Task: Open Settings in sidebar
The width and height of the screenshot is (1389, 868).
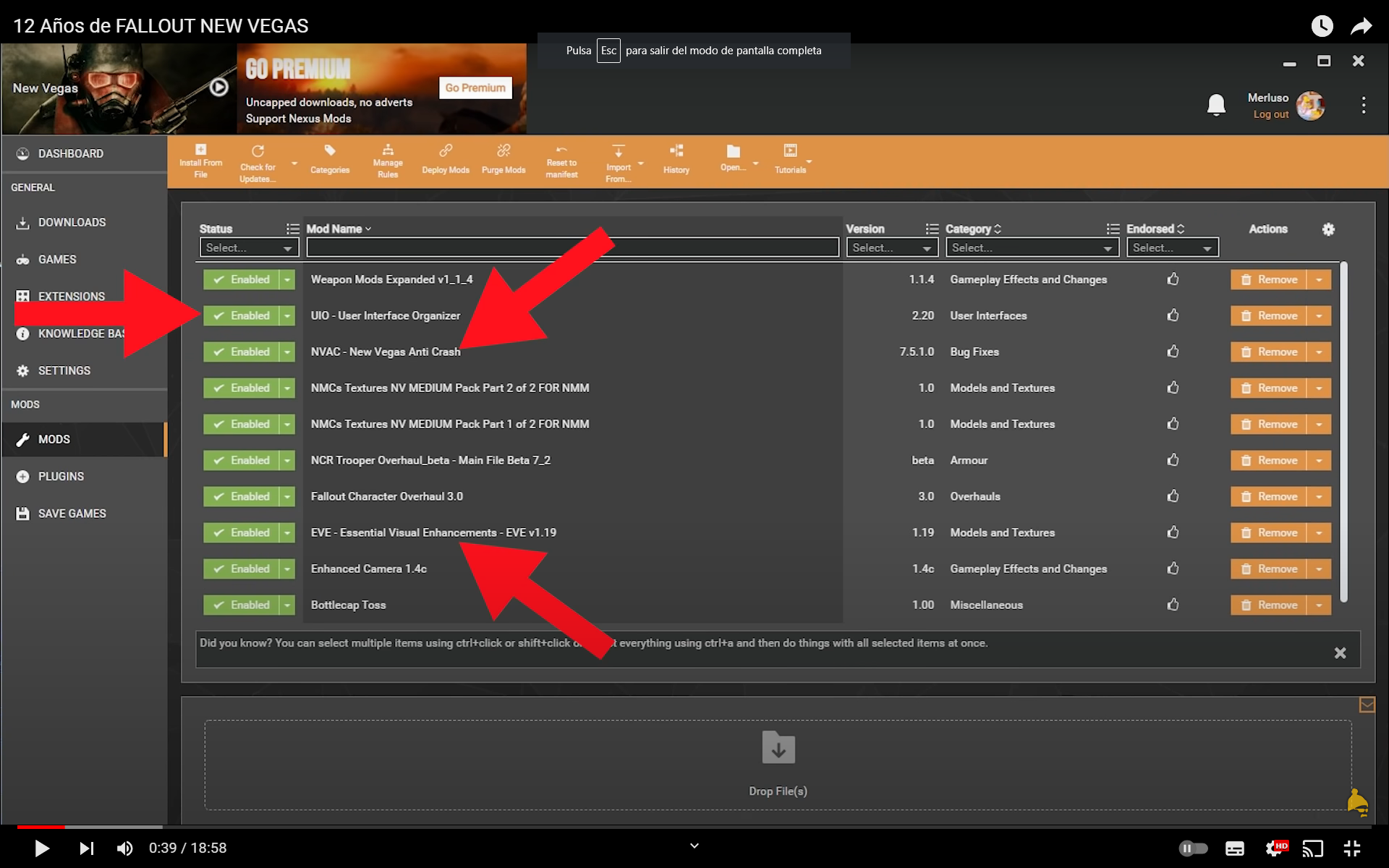Action: (x=84, y=370)
